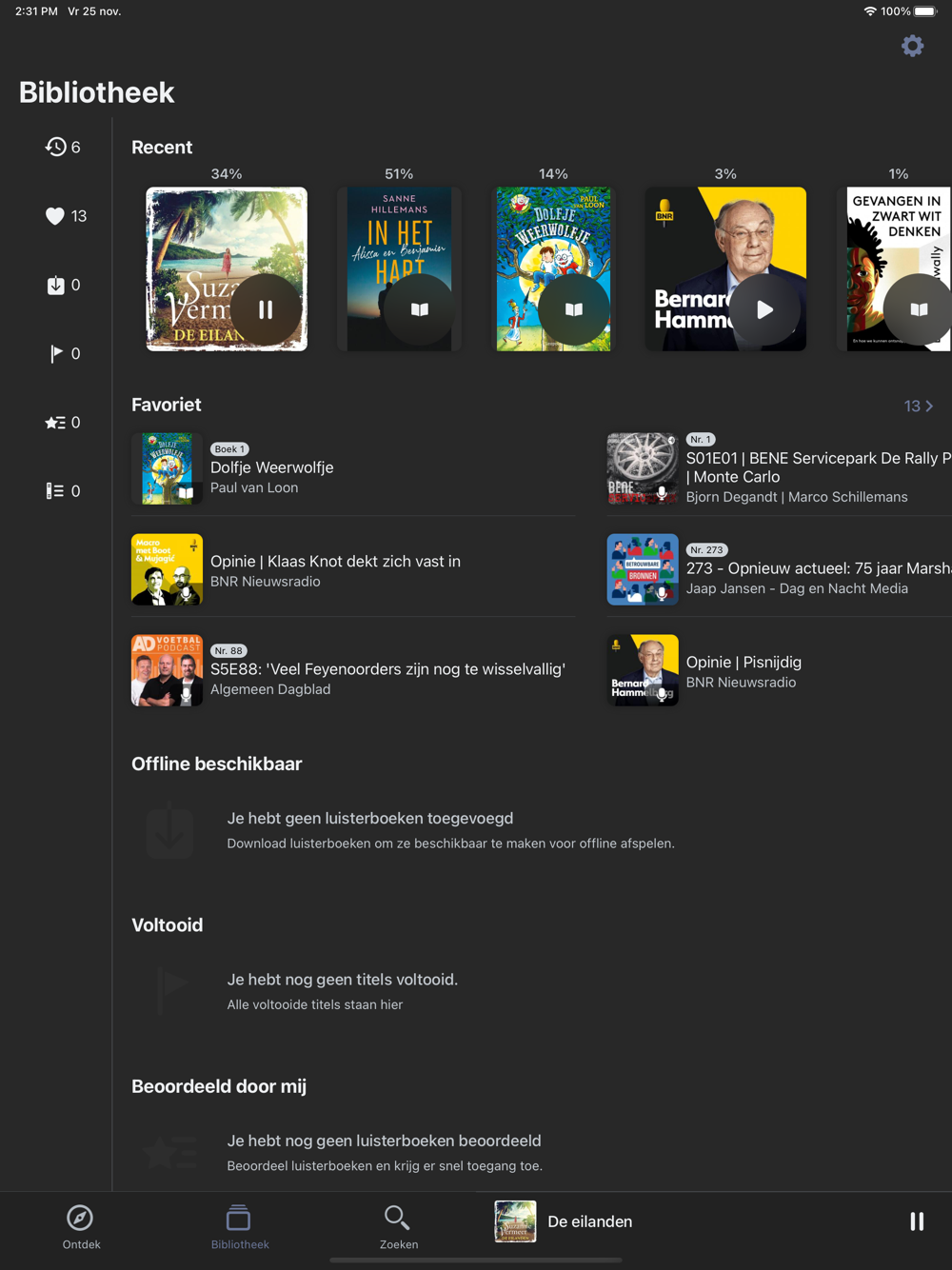
Task: Open Macro met Boot & Mujagić thumbnail
Action: 167,569
